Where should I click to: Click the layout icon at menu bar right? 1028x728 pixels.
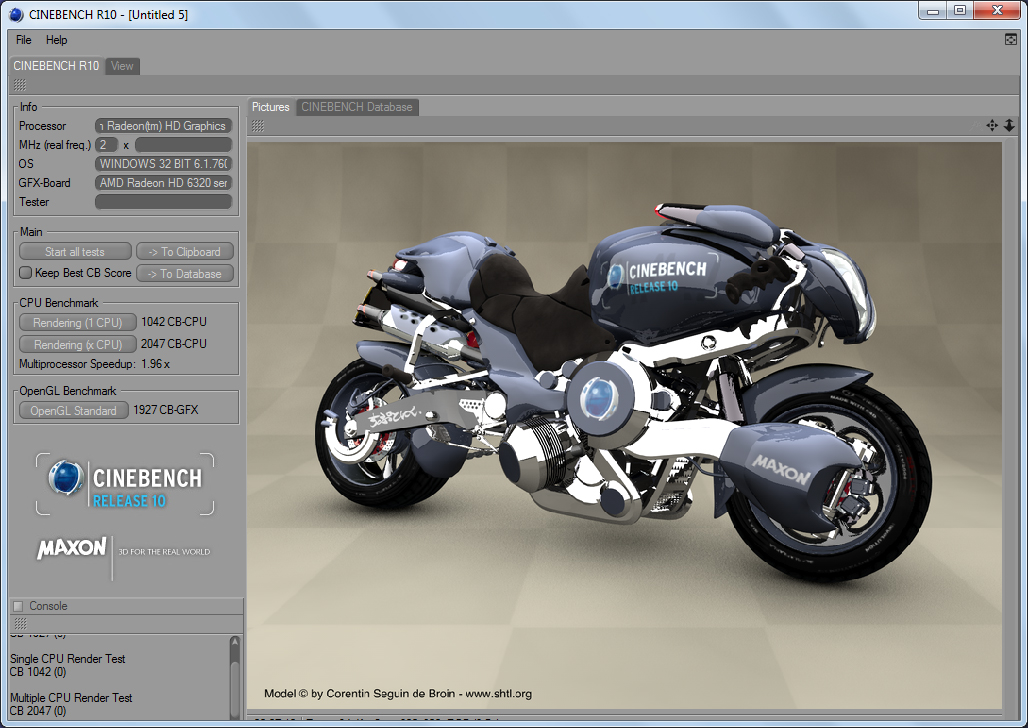pyautogui.click(x=1010, y=39)
